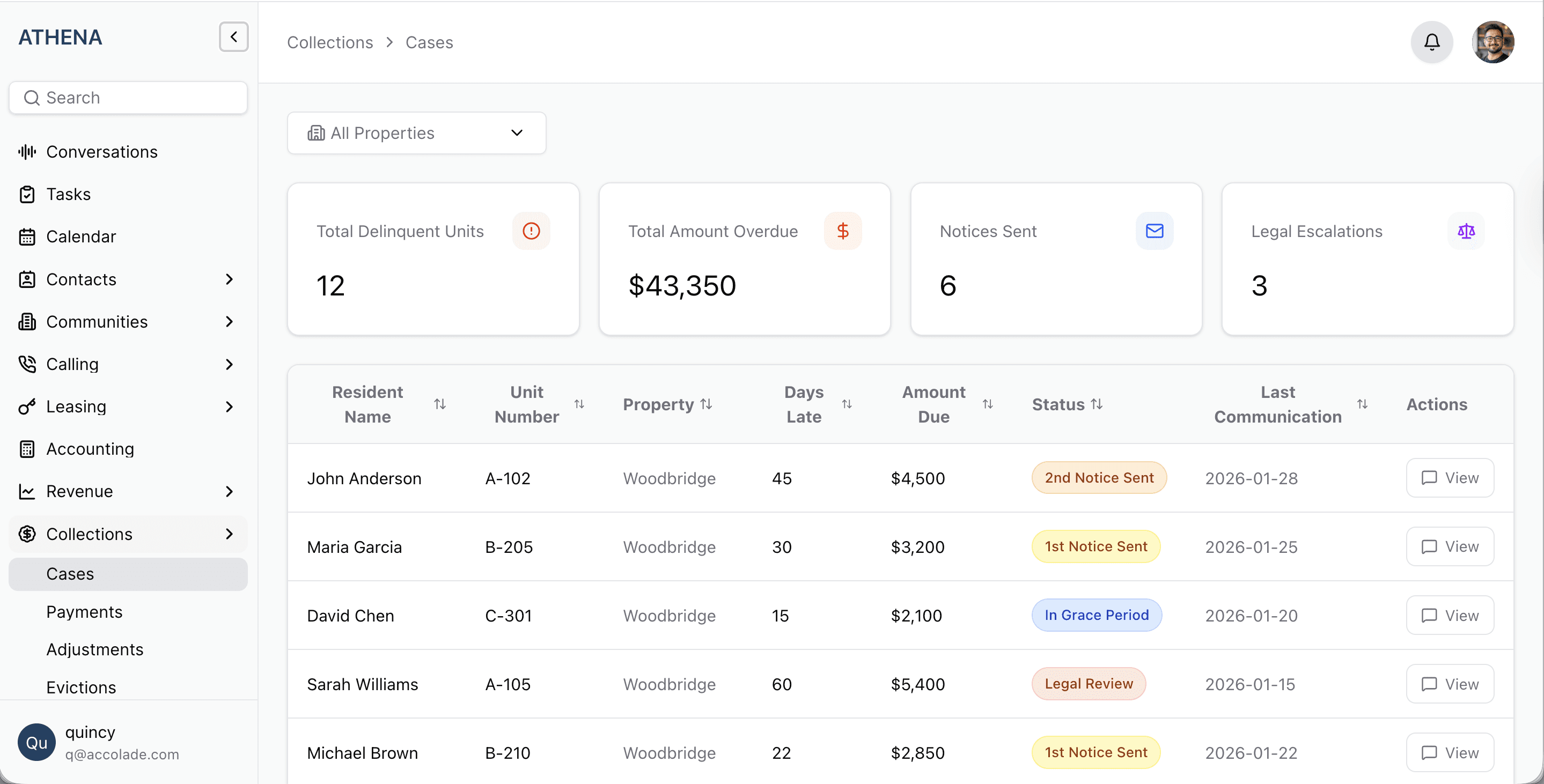This screenshot has height=784, width=1544.
Task: Click Sarah Williams' Legal Review status badge
Action: point(1088,684)
